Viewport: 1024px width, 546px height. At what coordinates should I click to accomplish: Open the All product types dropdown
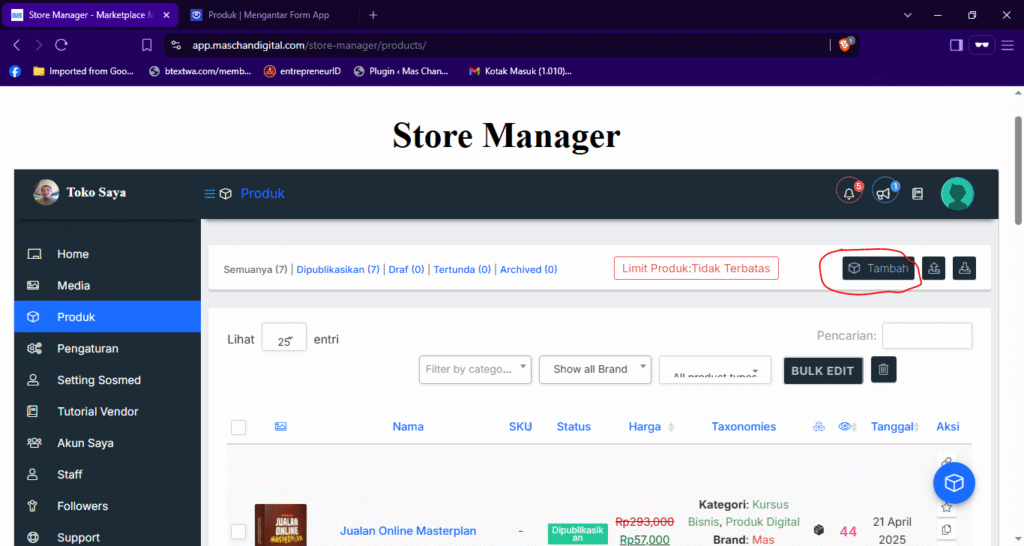tap(715, 370)
